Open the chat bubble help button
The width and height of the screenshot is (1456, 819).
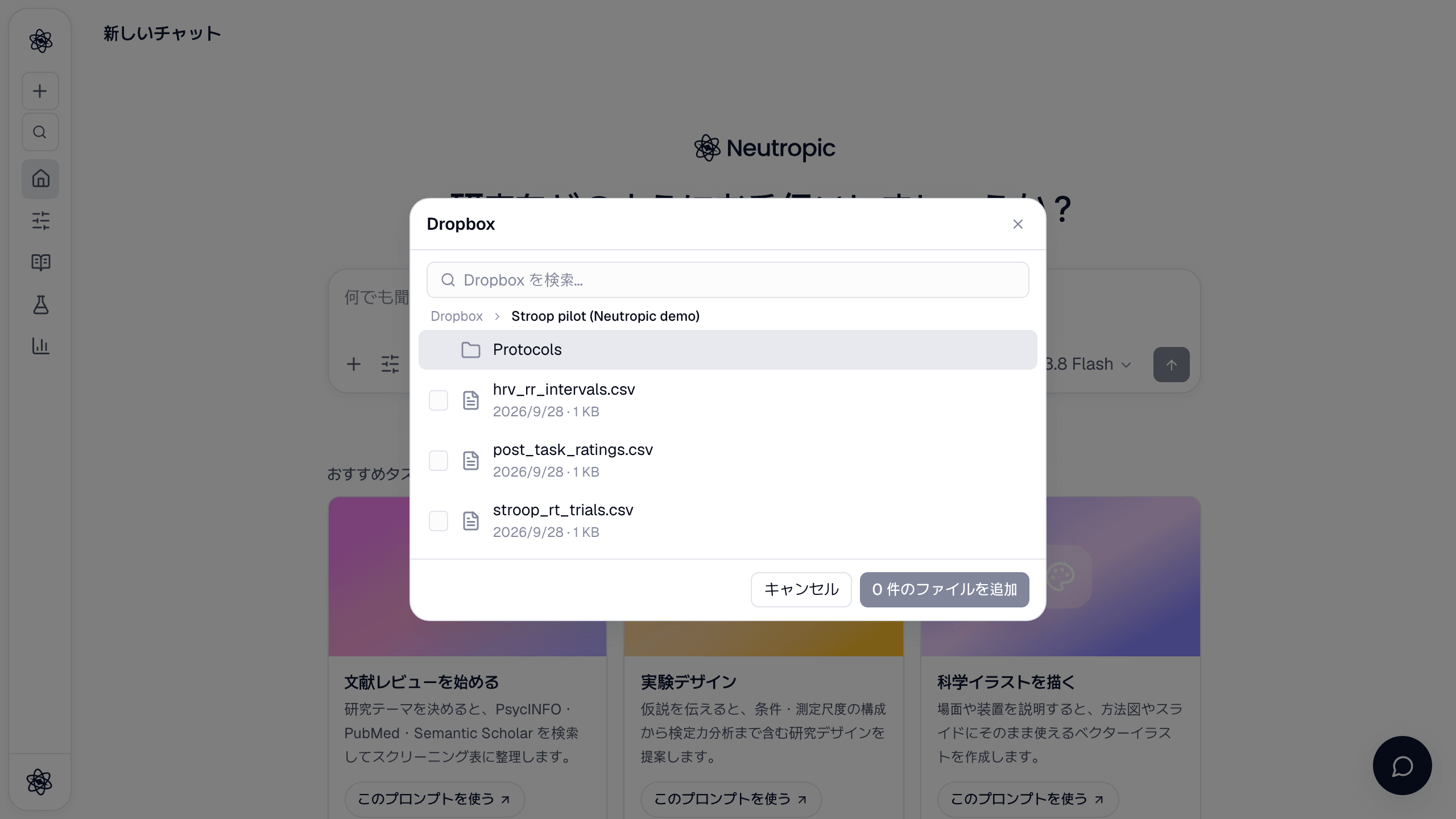[1402, 766]
